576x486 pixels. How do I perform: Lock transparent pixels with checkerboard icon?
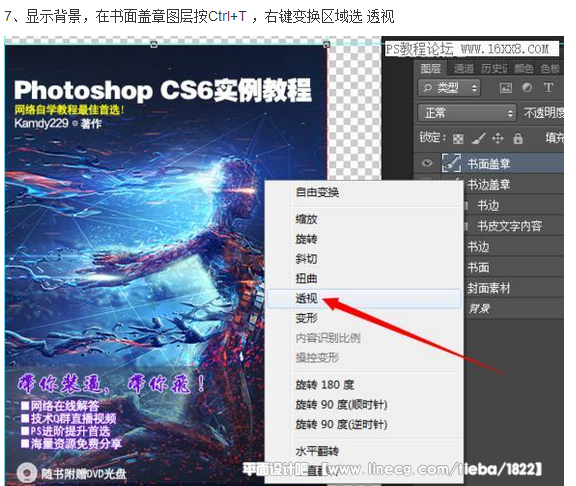[x=458, y=139]
